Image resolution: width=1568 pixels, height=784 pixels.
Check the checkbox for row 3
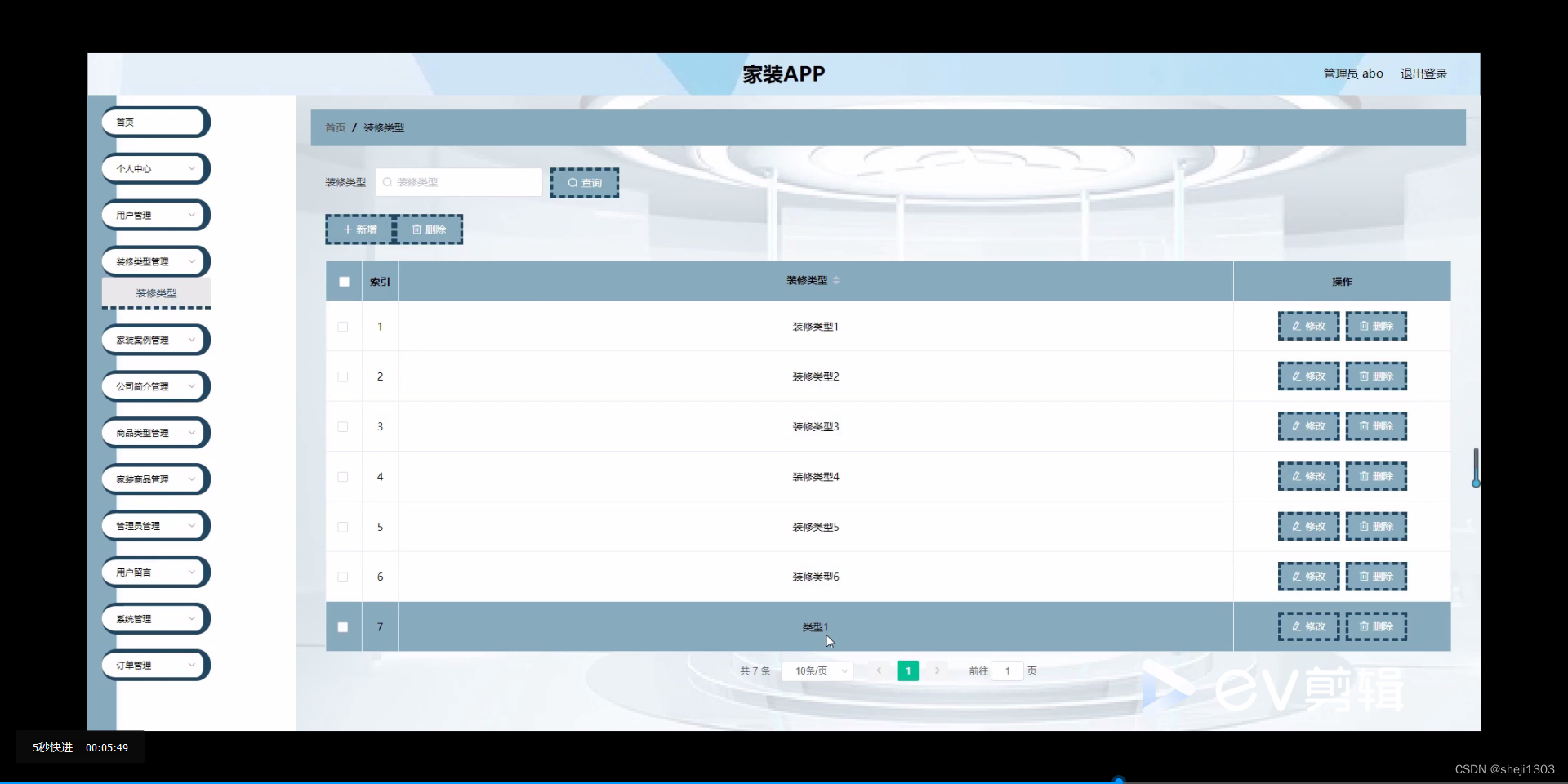(342, 426)
